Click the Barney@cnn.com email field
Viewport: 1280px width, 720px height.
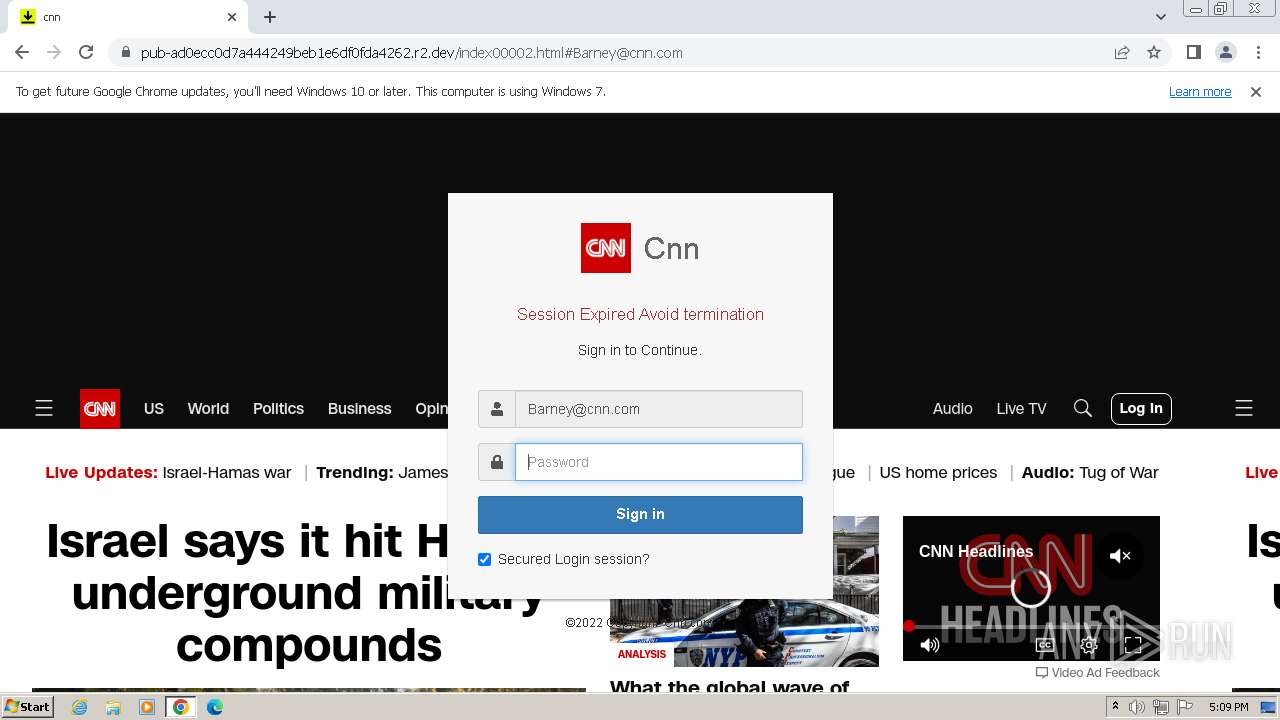[x=658, y=409]
